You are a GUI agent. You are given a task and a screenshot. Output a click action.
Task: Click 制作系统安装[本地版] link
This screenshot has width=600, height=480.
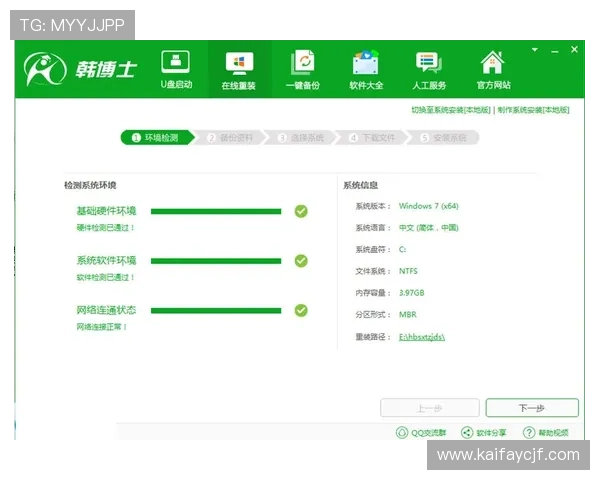click(x=533, y=110)
